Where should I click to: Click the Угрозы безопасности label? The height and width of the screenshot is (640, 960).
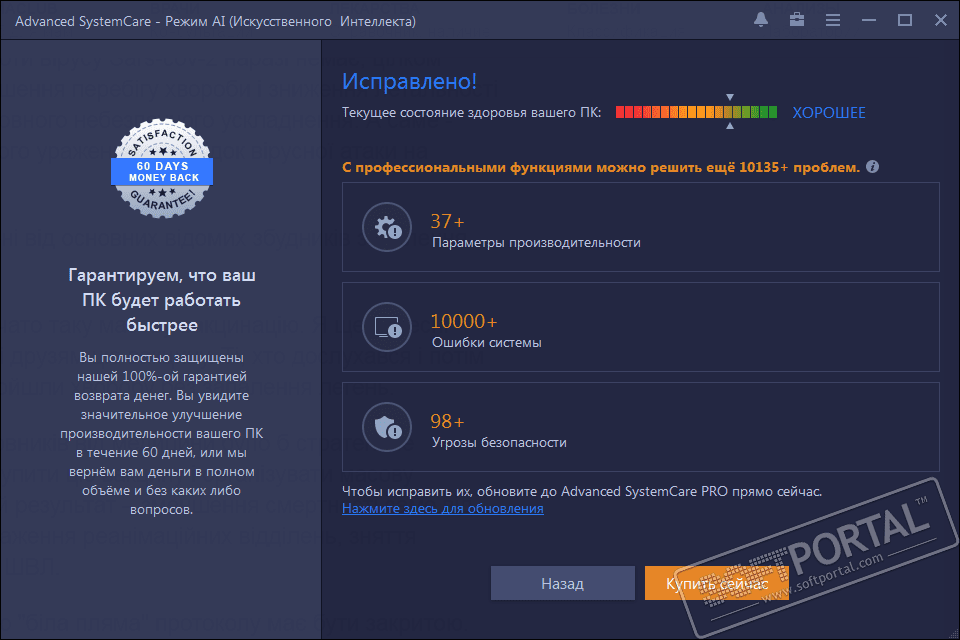(499, 442)
